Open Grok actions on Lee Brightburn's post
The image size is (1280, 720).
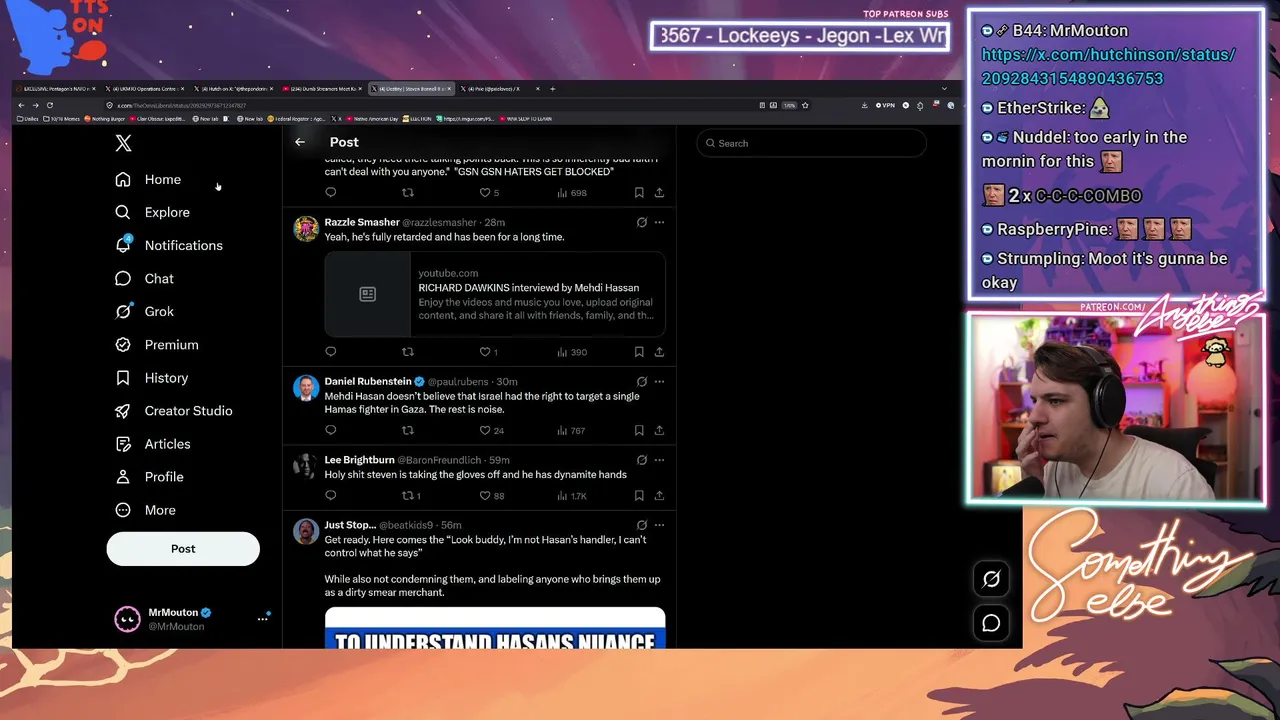642,460
